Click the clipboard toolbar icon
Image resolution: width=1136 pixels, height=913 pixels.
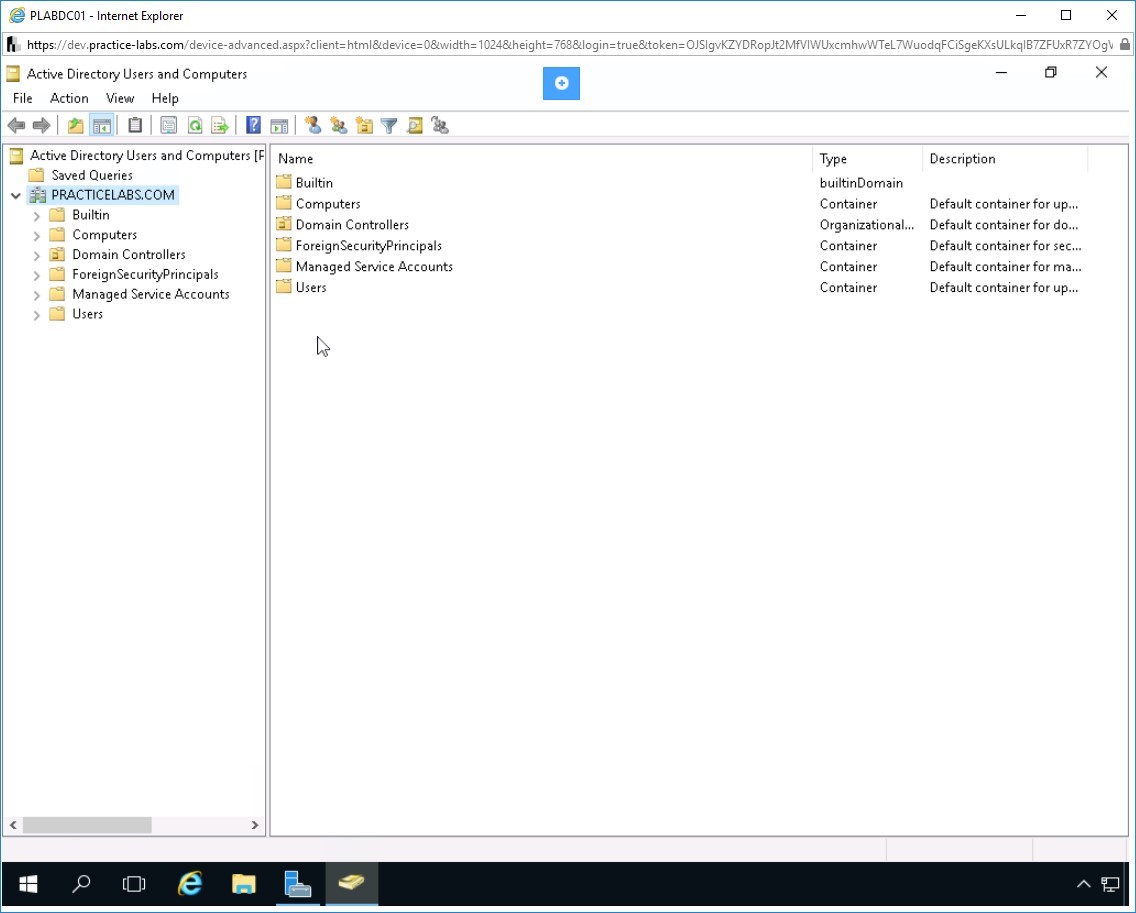135,125
